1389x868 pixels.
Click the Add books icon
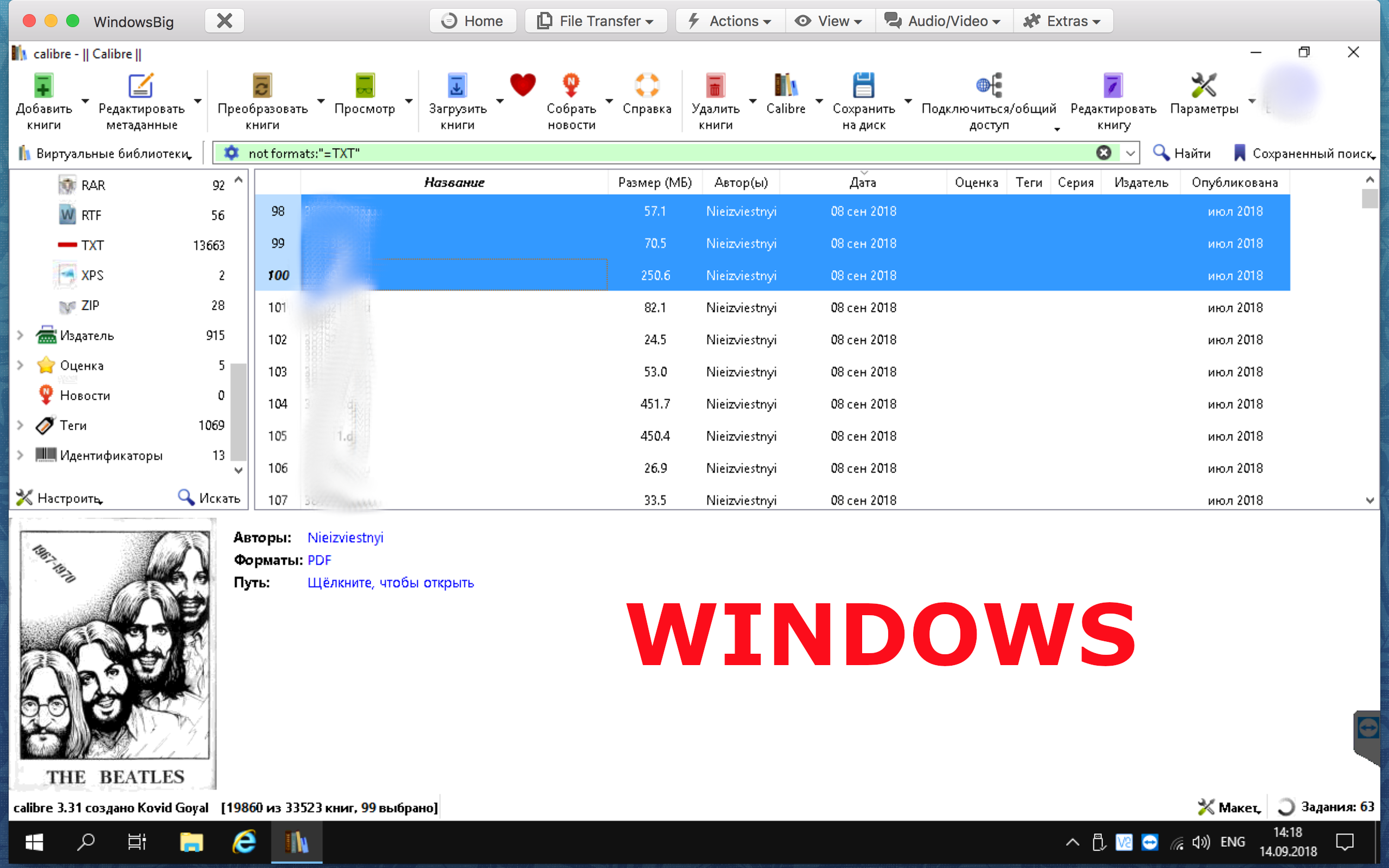[43, 87]
